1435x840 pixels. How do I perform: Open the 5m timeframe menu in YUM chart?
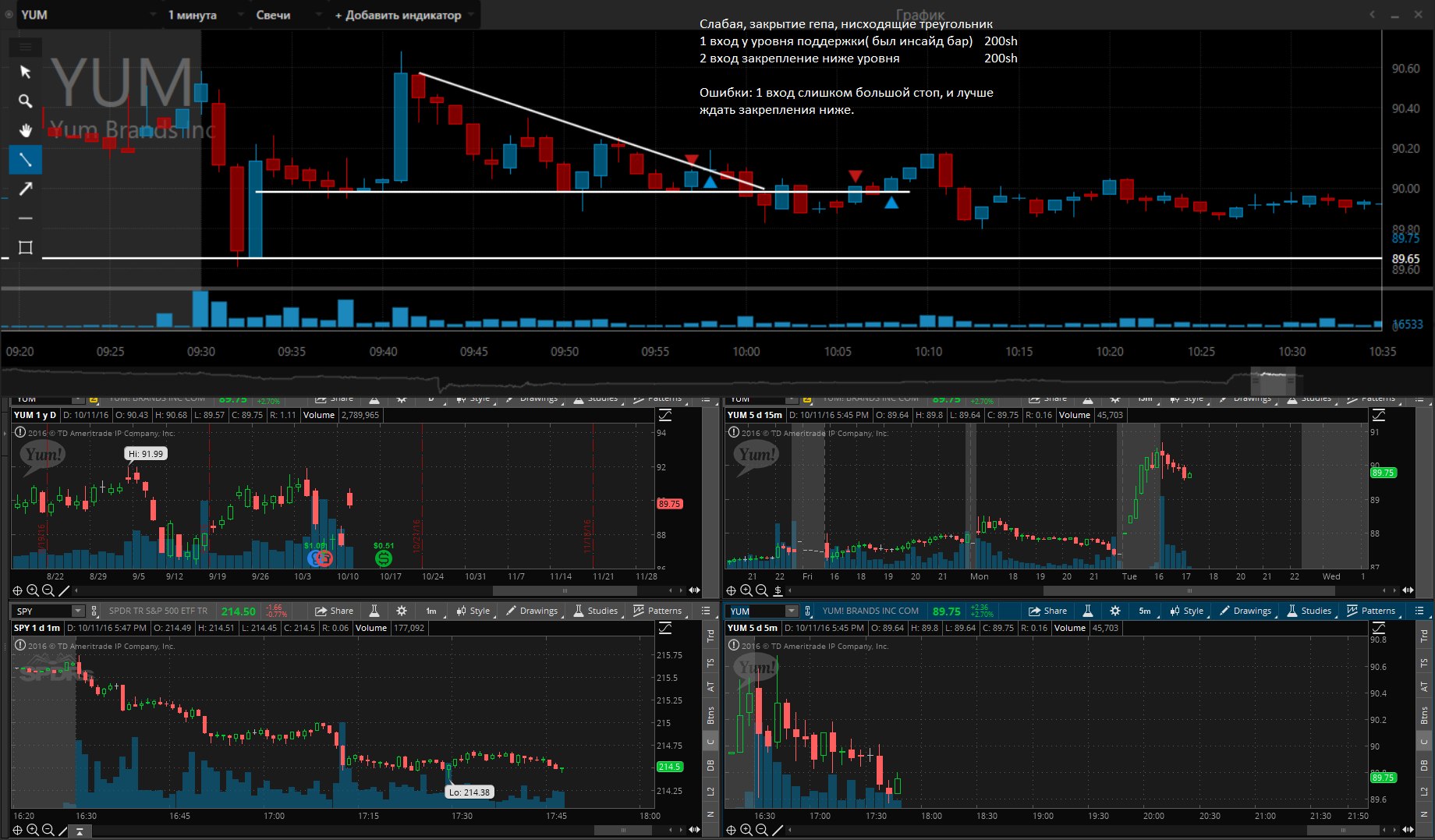click(1145, 611)
